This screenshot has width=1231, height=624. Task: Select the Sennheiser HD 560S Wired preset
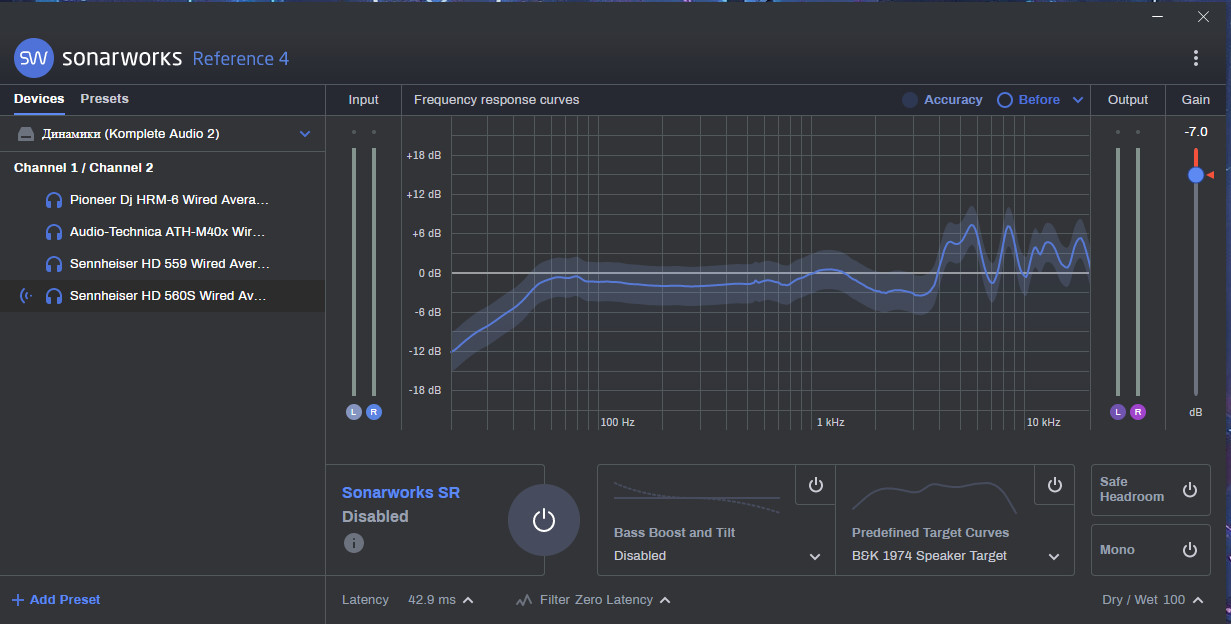pos(162,296)
